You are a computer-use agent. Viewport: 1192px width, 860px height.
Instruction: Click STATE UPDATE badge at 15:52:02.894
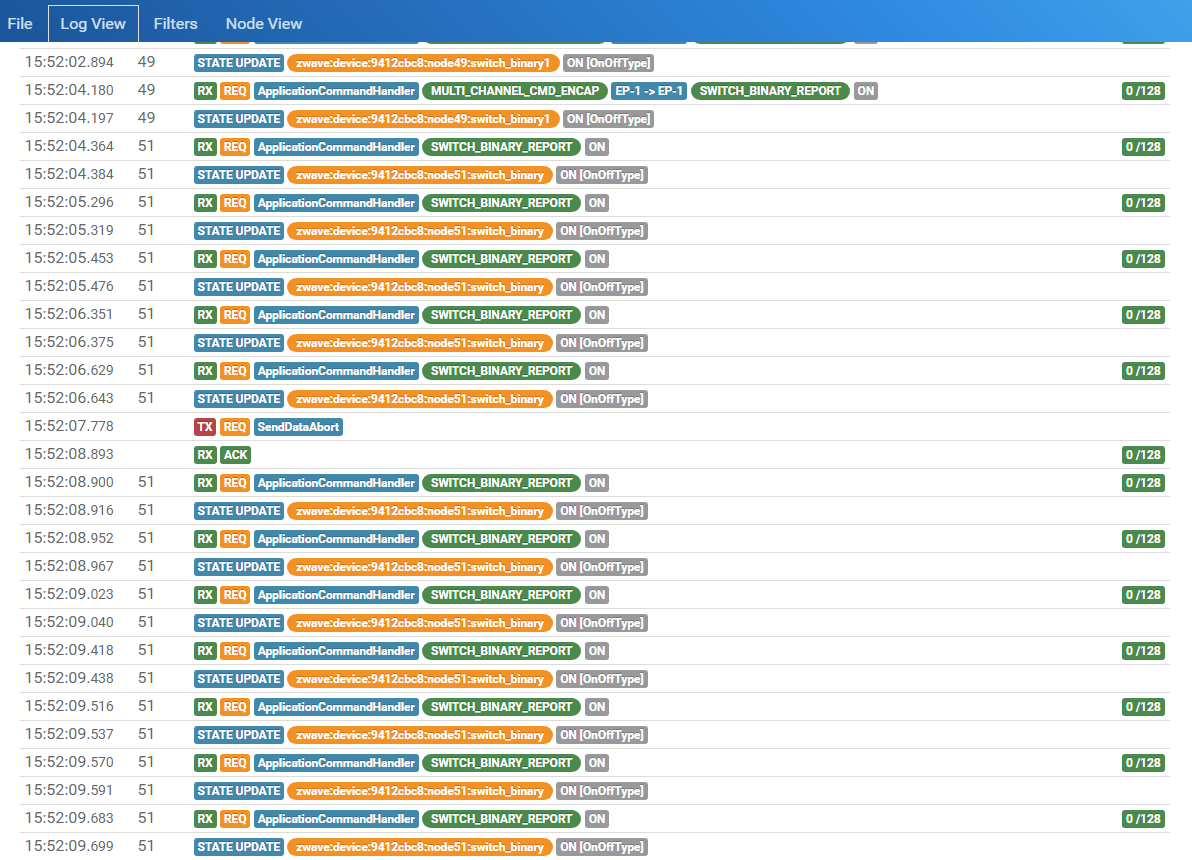pyautogui.click(x=239, y=63)
